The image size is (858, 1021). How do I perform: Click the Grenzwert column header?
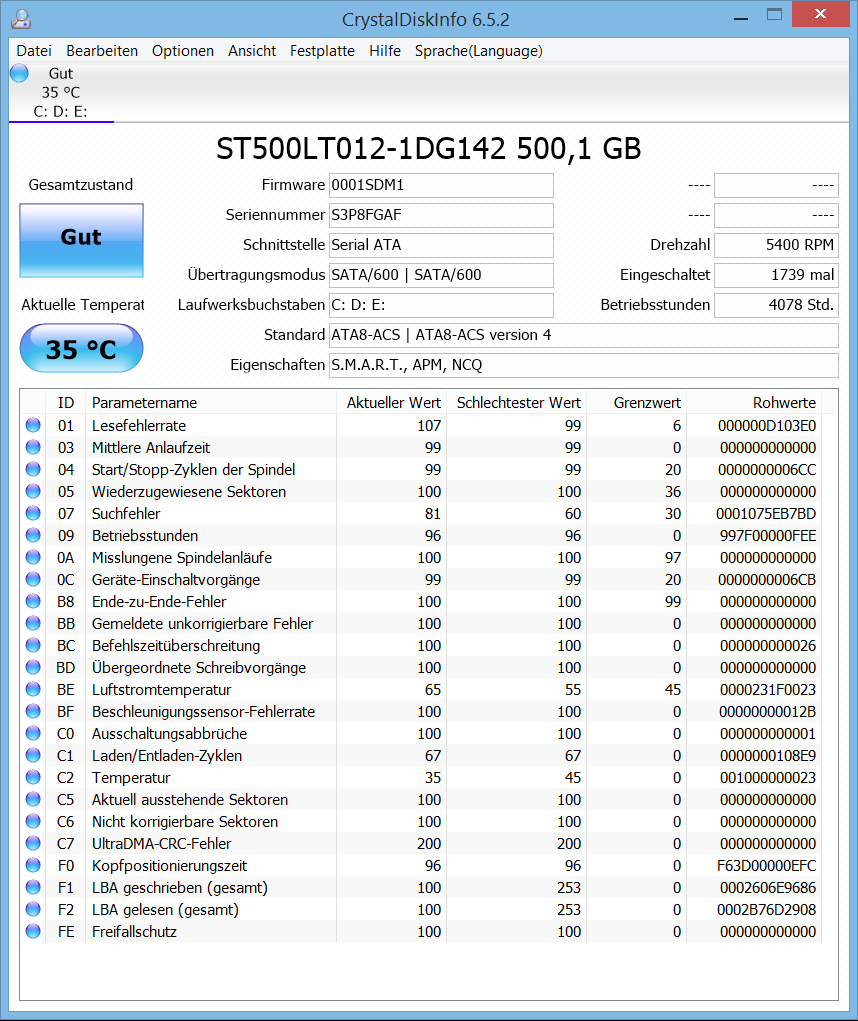point(637,402)
